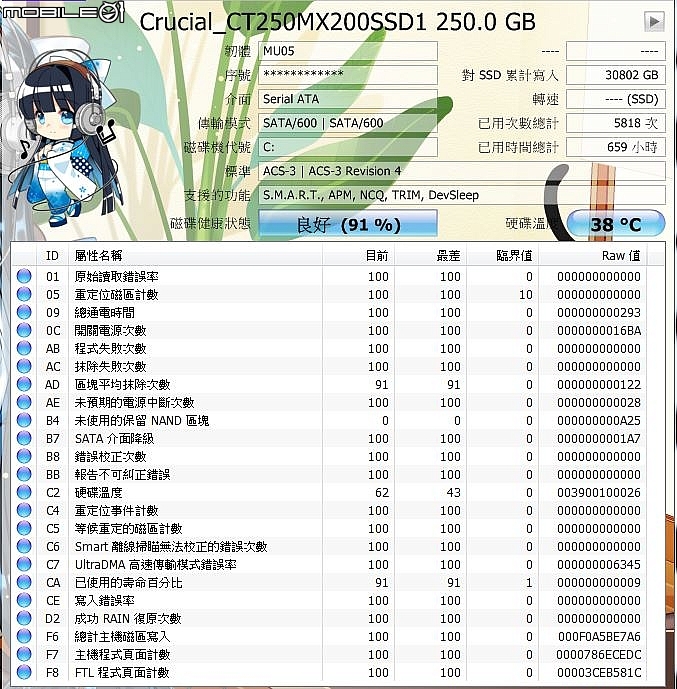Image resolution: width=677 pixels, height=689 pixels.
Task: Click the status orb in row BB
Action: (24, 474)
